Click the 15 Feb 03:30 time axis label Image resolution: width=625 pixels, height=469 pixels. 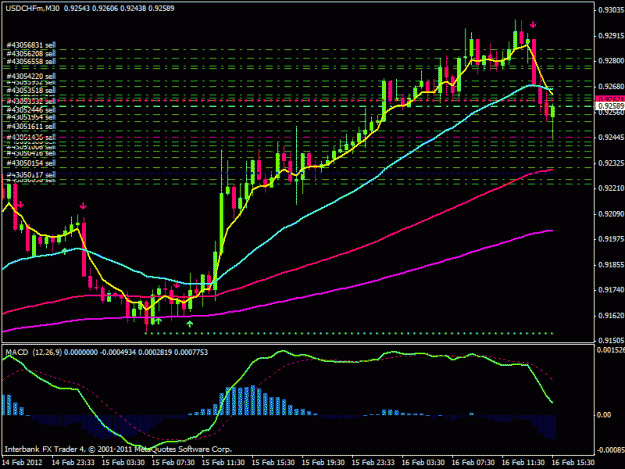(x=123, y=463)
